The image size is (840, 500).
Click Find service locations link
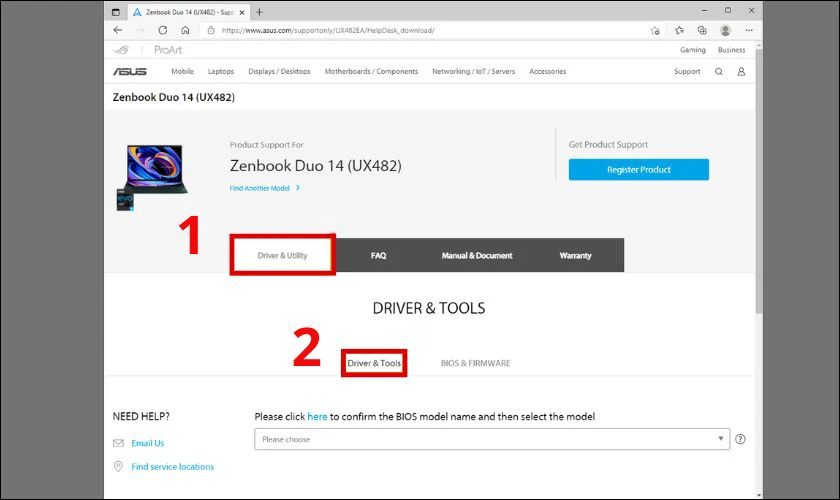coord(172,467)
